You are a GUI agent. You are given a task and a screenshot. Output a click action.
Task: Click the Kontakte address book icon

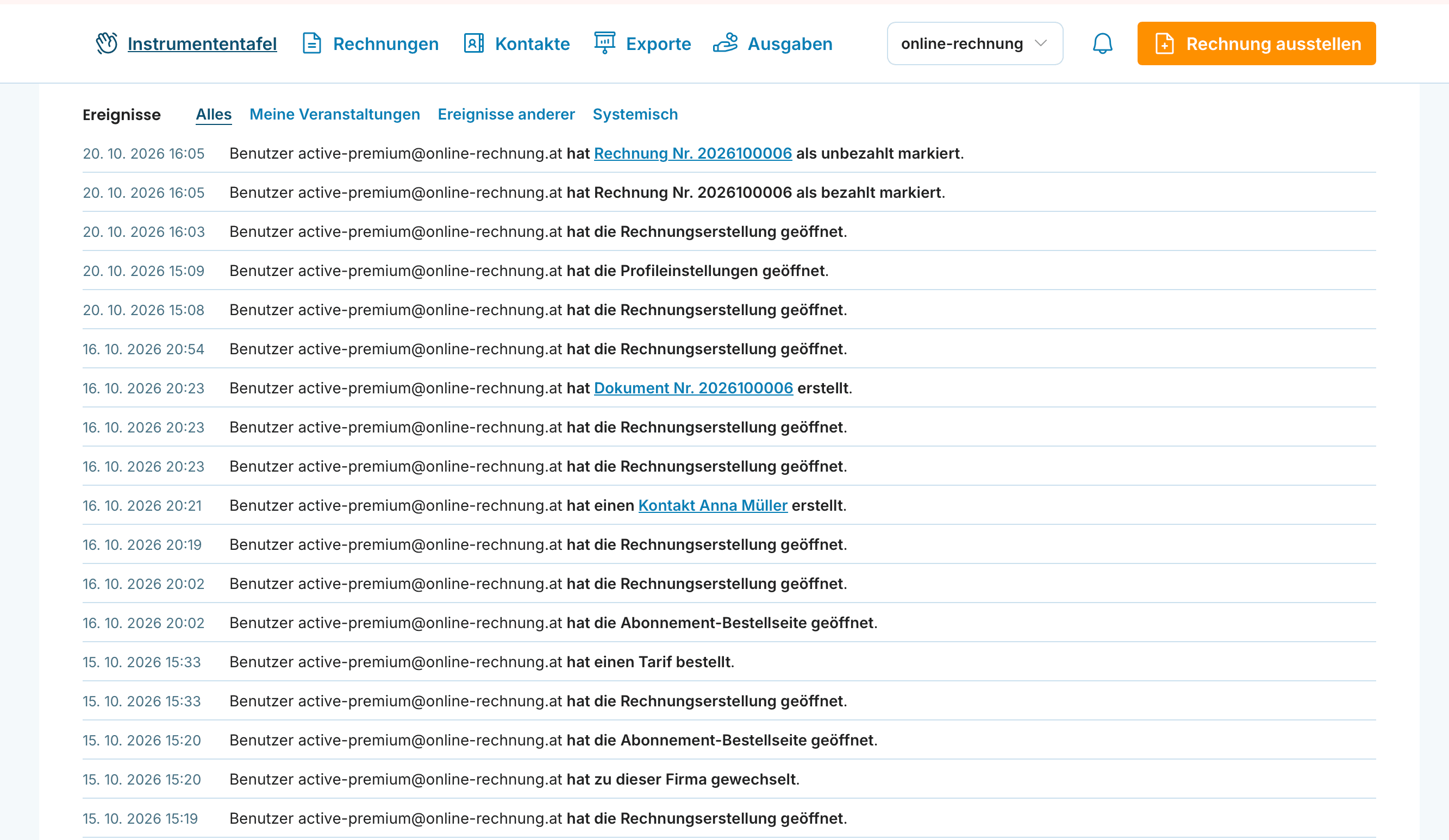pos(474,43)
